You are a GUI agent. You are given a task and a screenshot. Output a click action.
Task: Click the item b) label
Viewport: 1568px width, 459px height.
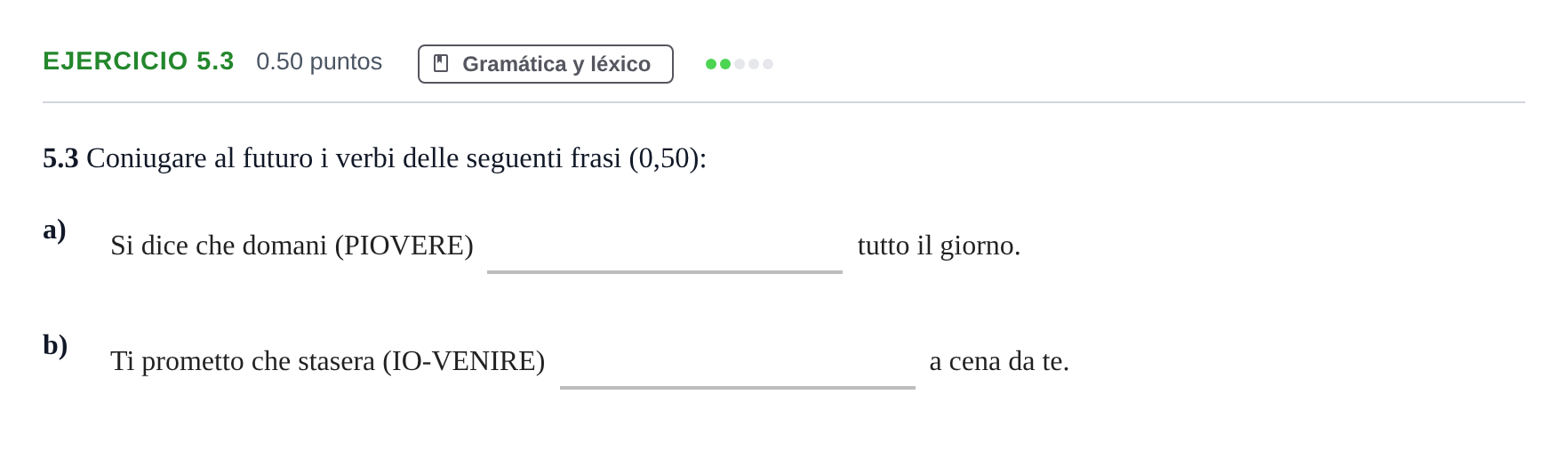[x=55, y=345]
